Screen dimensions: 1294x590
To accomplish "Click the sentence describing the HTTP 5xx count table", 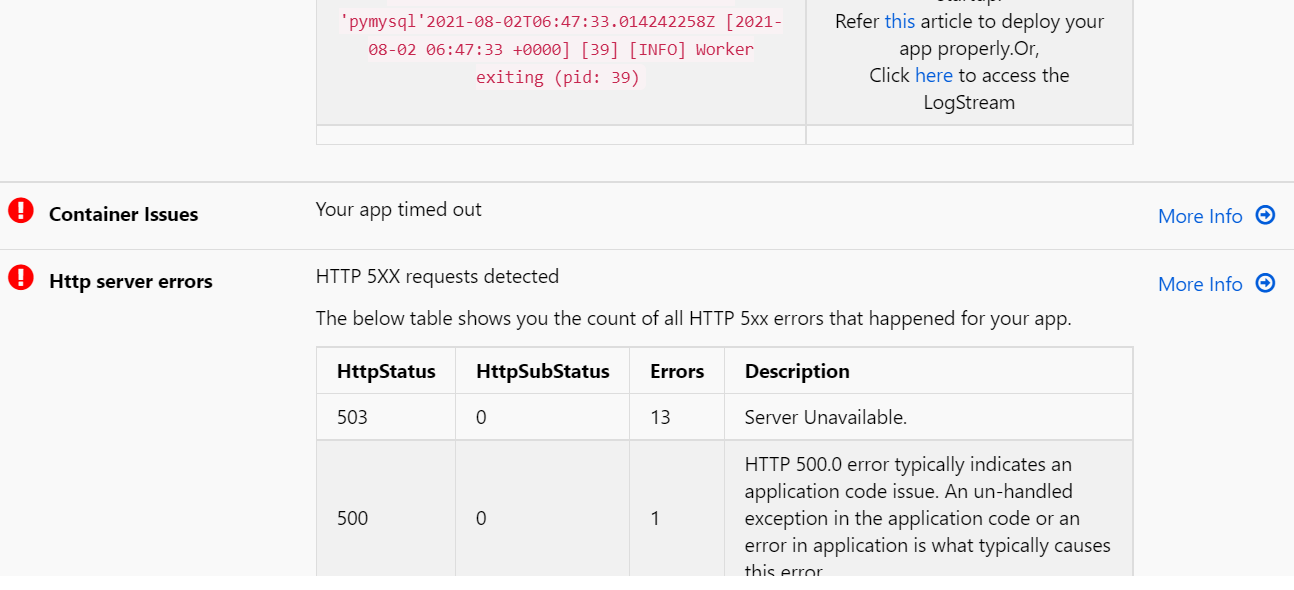I will point(694,318).
